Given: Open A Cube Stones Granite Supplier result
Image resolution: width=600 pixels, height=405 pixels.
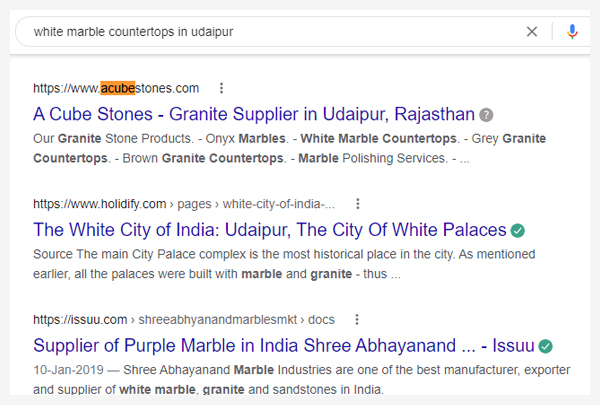Looking at the screenshot, I should pos(254,114).
